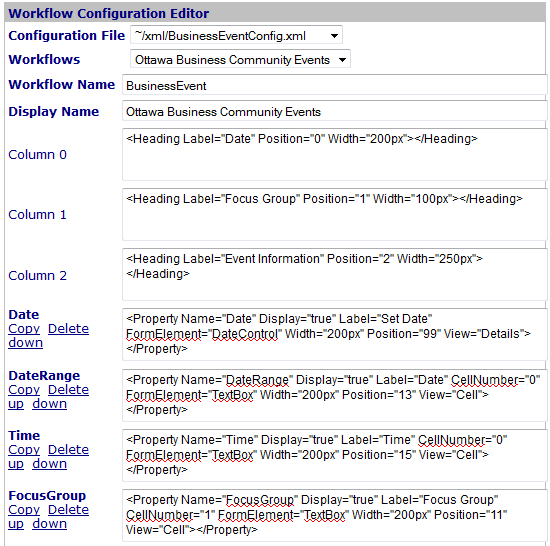Screen dimensions: 550x546
Task: Edit the Column 2 heading textarea
Action: [x=335, y=275]
